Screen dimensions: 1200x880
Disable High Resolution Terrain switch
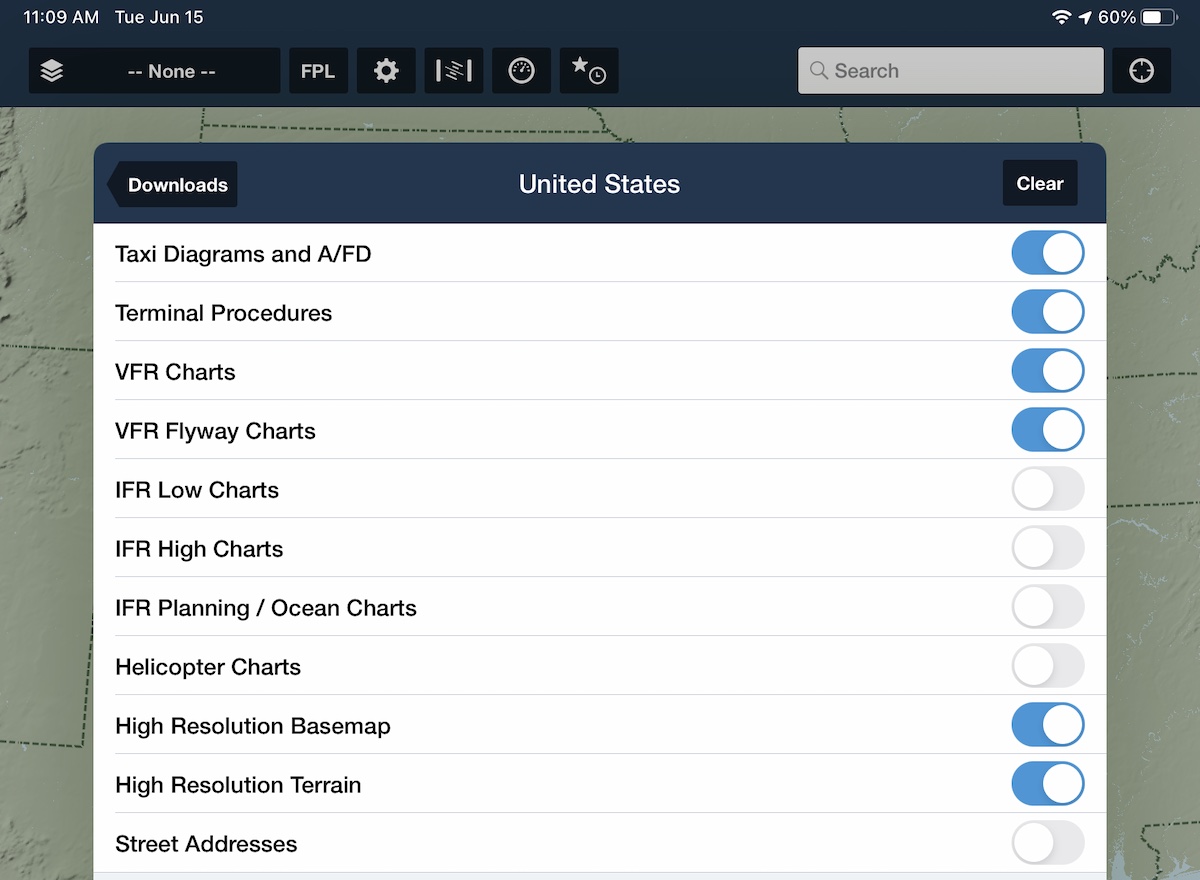click(x=1048, y=784)
